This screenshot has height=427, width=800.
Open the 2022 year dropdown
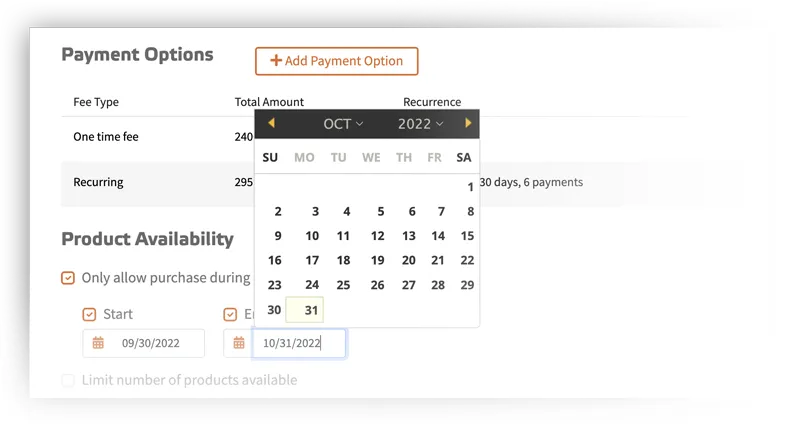pos(420,124)
